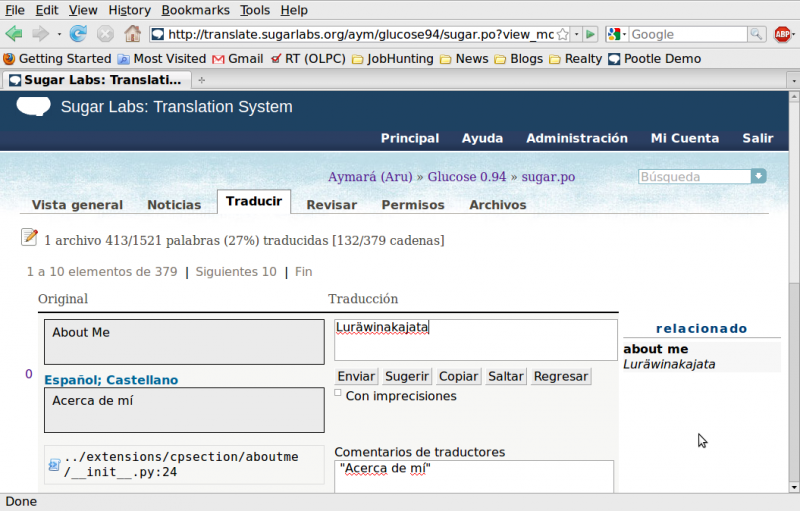Click the browser Reload button
Viewport: 800px width, 511px height.
click(78, 34)
